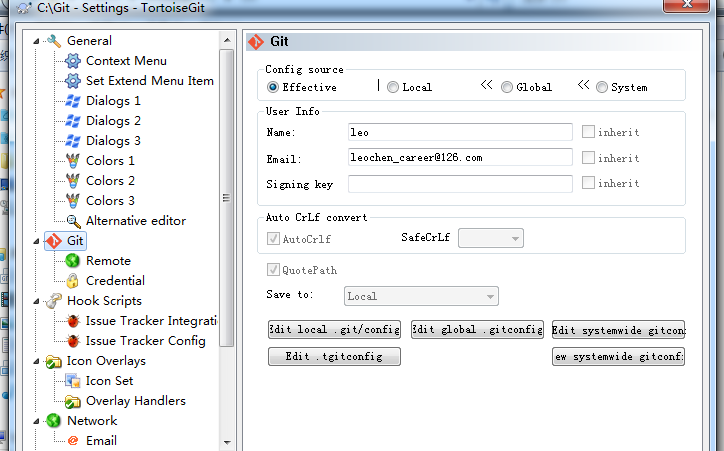Click the Set Extend Menu Item gear icon
The height and width of the screenshot is (451, 724).
point(72,81)
